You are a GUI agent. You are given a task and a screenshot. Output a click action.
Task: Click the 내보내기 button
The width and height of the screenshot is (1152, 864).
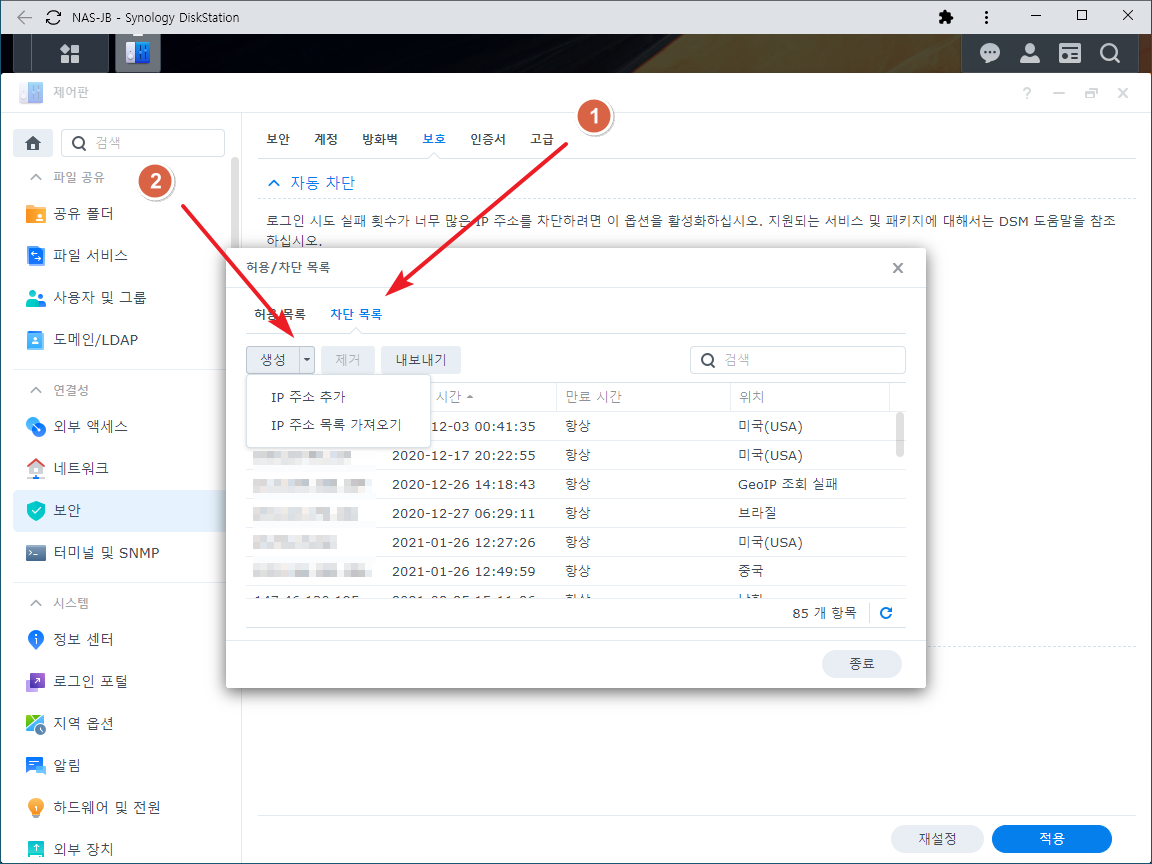(x=420, y=360)
